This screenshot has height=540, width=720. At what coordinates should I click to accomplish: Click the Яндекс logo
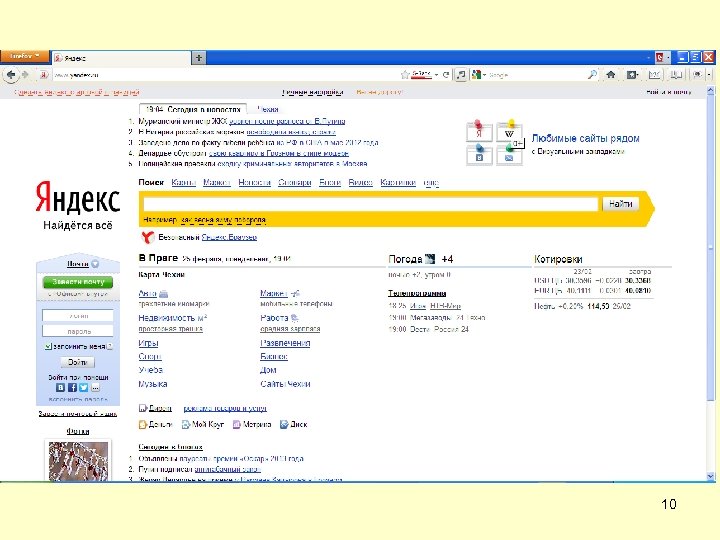point(78,198)
